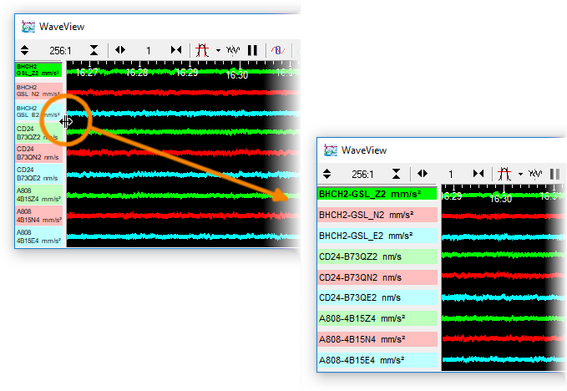The width and height of the screenshot is (567, 391).
Task: Click the red filter icon in the wide-label window
Action: 504,174
